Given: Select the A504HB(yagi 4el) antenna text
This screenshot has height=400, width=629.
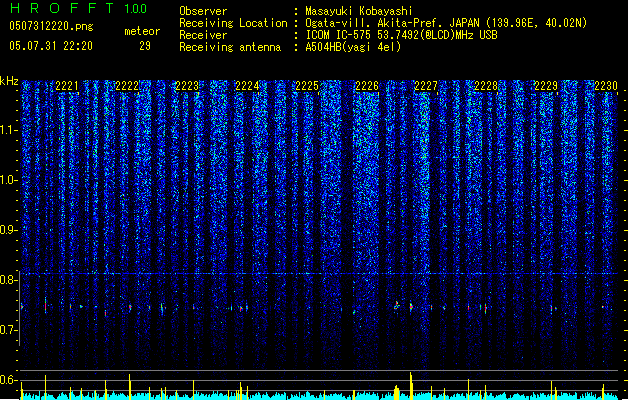Looking at the screenshot, I should point(353,47).
